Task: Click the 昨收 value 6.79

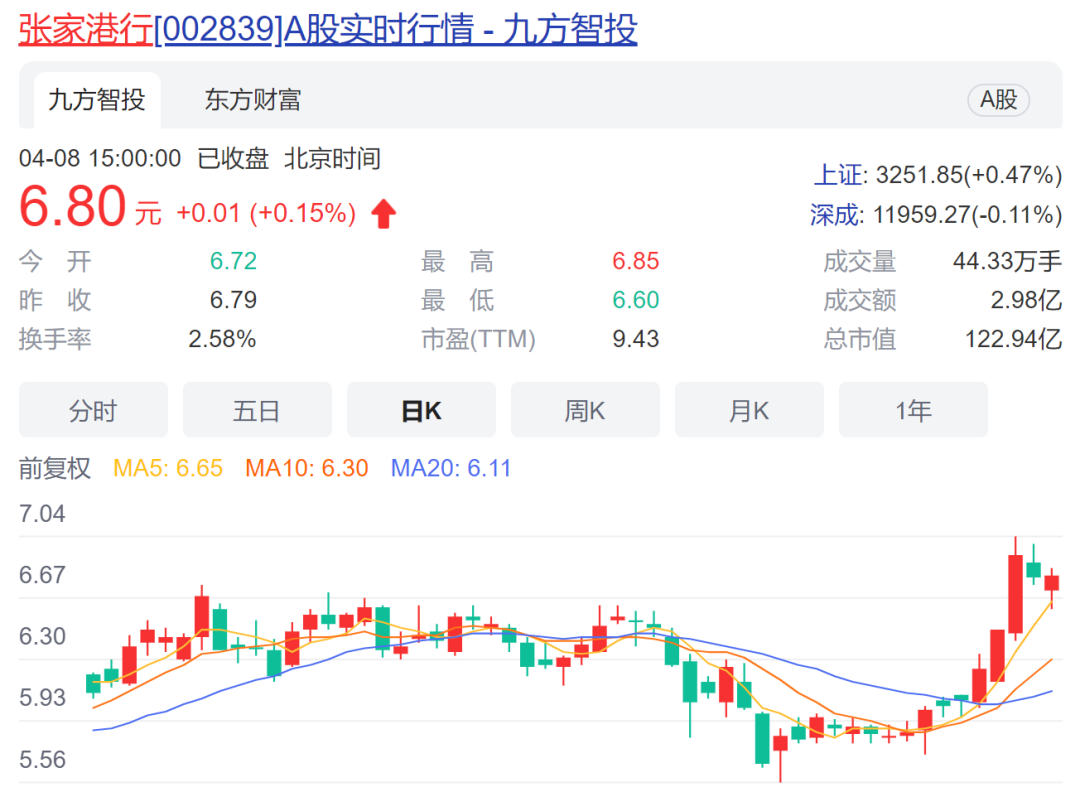Action: point(233,300)
